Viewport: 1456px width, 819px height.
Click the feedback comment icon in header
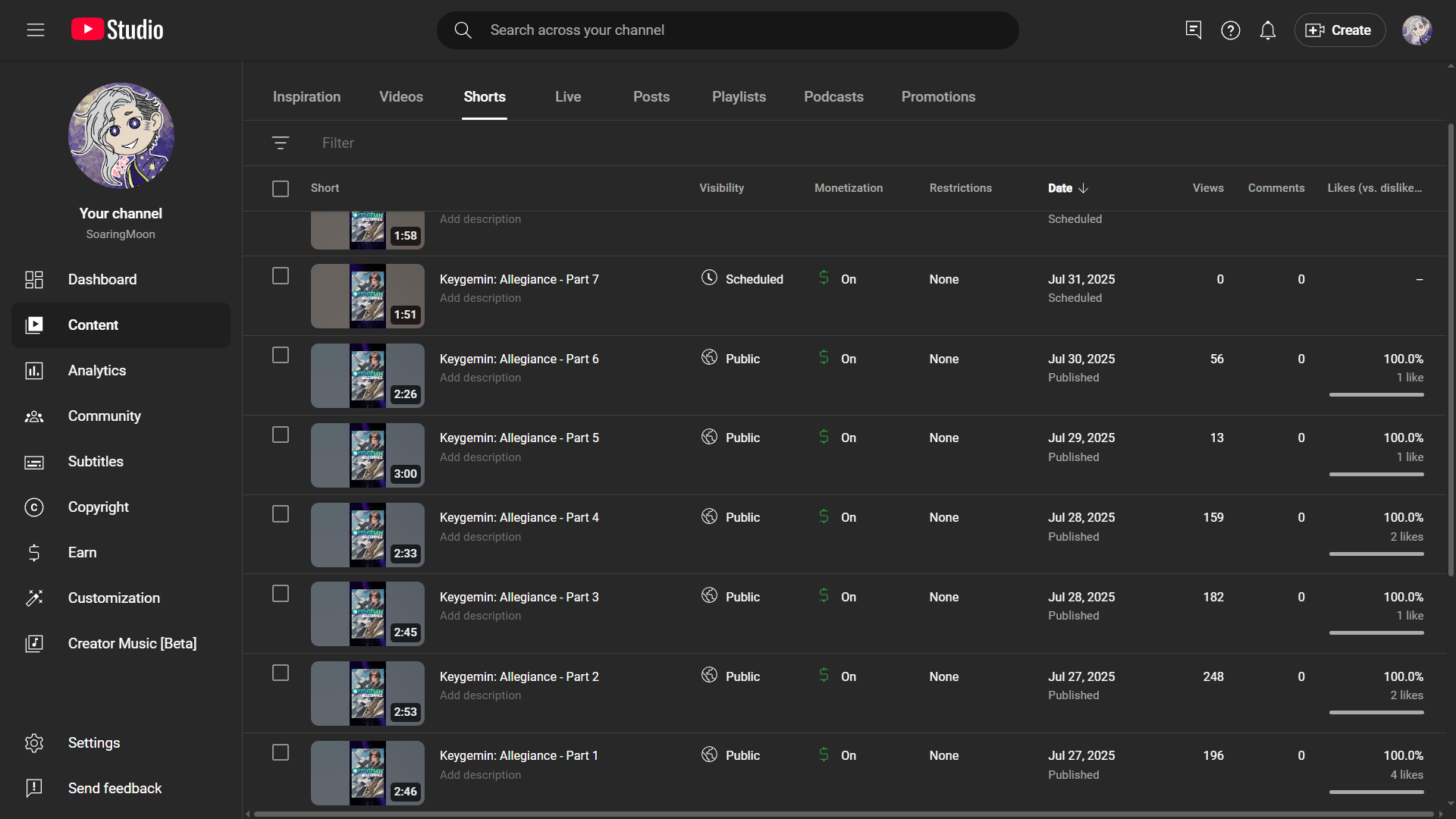pyautogui.click(x=1193, y=30)
